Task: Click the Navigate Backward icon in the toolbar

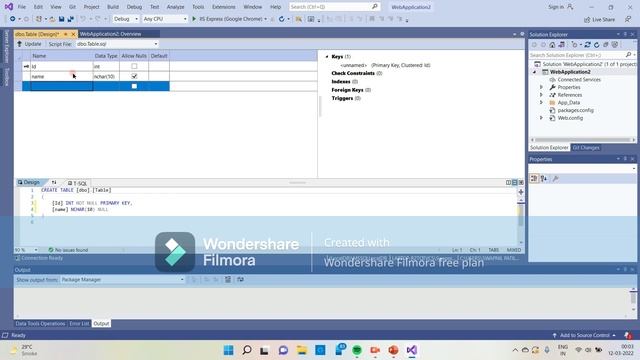Action: [13, 19]
